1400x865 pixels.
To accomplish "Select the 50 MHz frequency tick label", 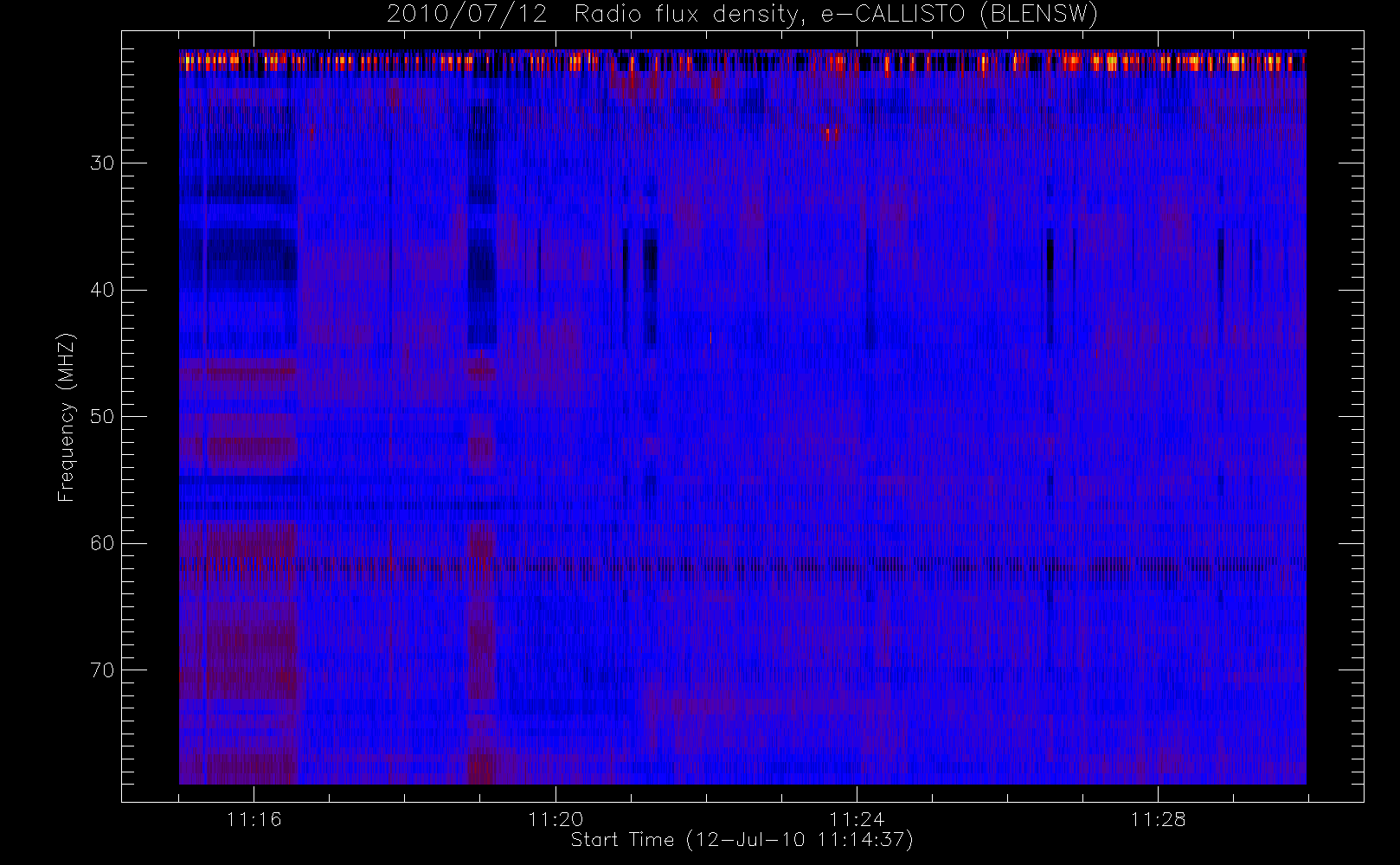I will click(102, 416).
